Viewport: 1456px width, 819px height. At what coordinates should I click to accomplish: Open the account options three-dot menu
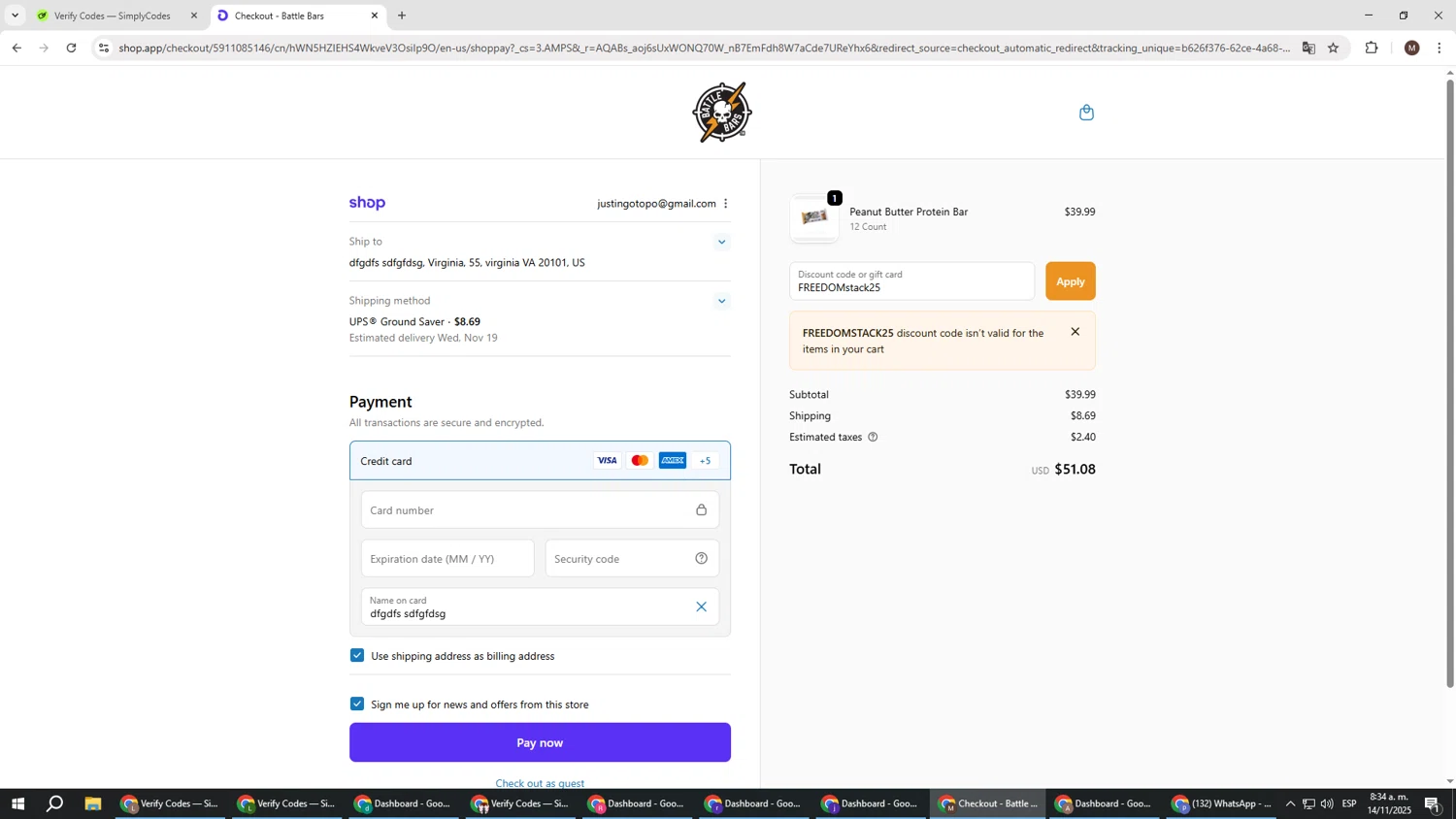pyautogui.click(x=725, y=204)
